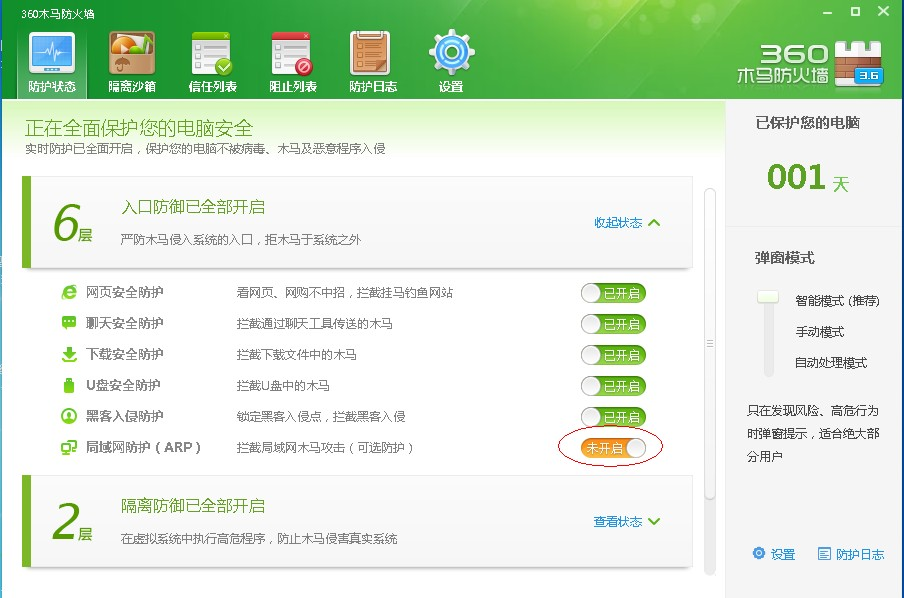
Task: Click U盘安全防护 label text
Action: coord(123,385)
